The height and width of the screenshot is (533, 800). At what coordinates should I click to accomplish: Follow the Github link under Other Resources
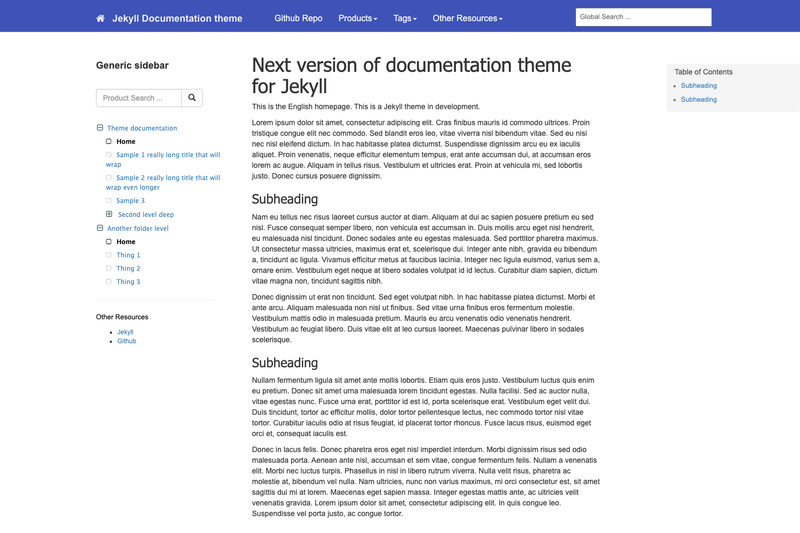tap(127, 341)
